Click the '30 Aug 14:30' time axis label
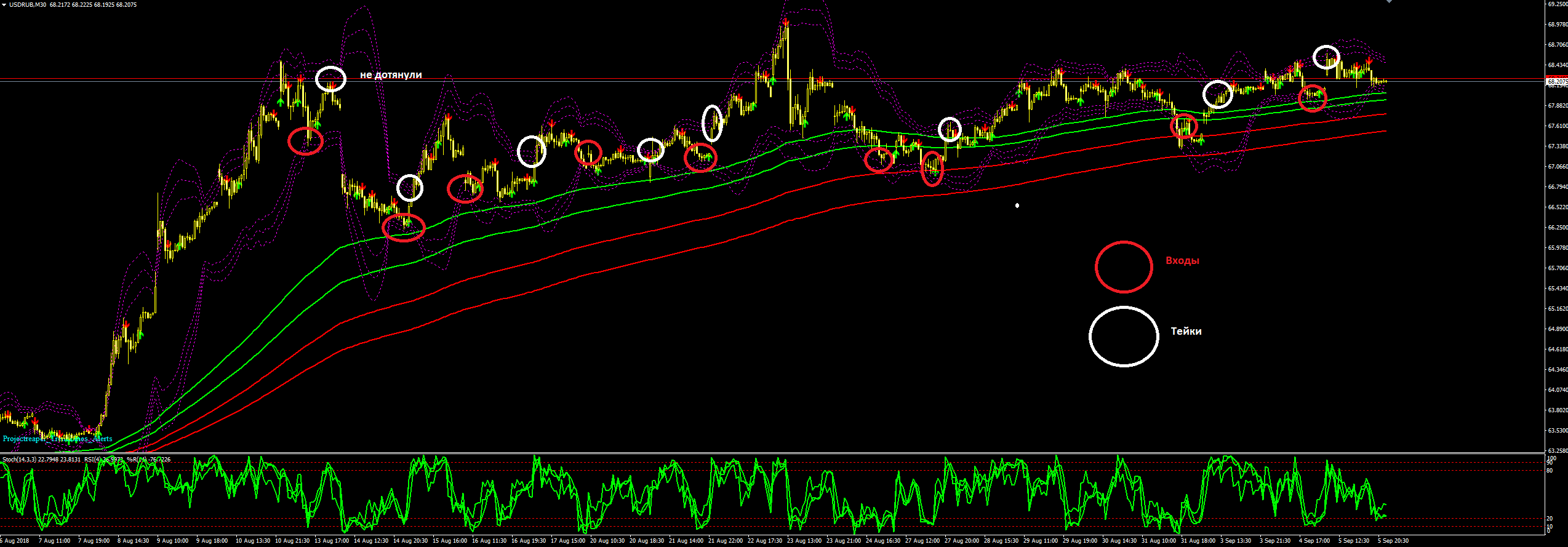The height and width of the screenshot is (547, 1568). pyautogui.click(x=1119, y=541)
